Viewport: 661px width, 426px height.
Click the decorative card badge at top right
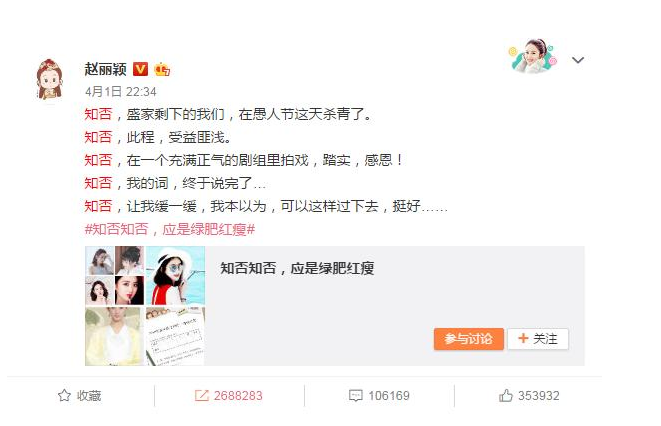533,56
